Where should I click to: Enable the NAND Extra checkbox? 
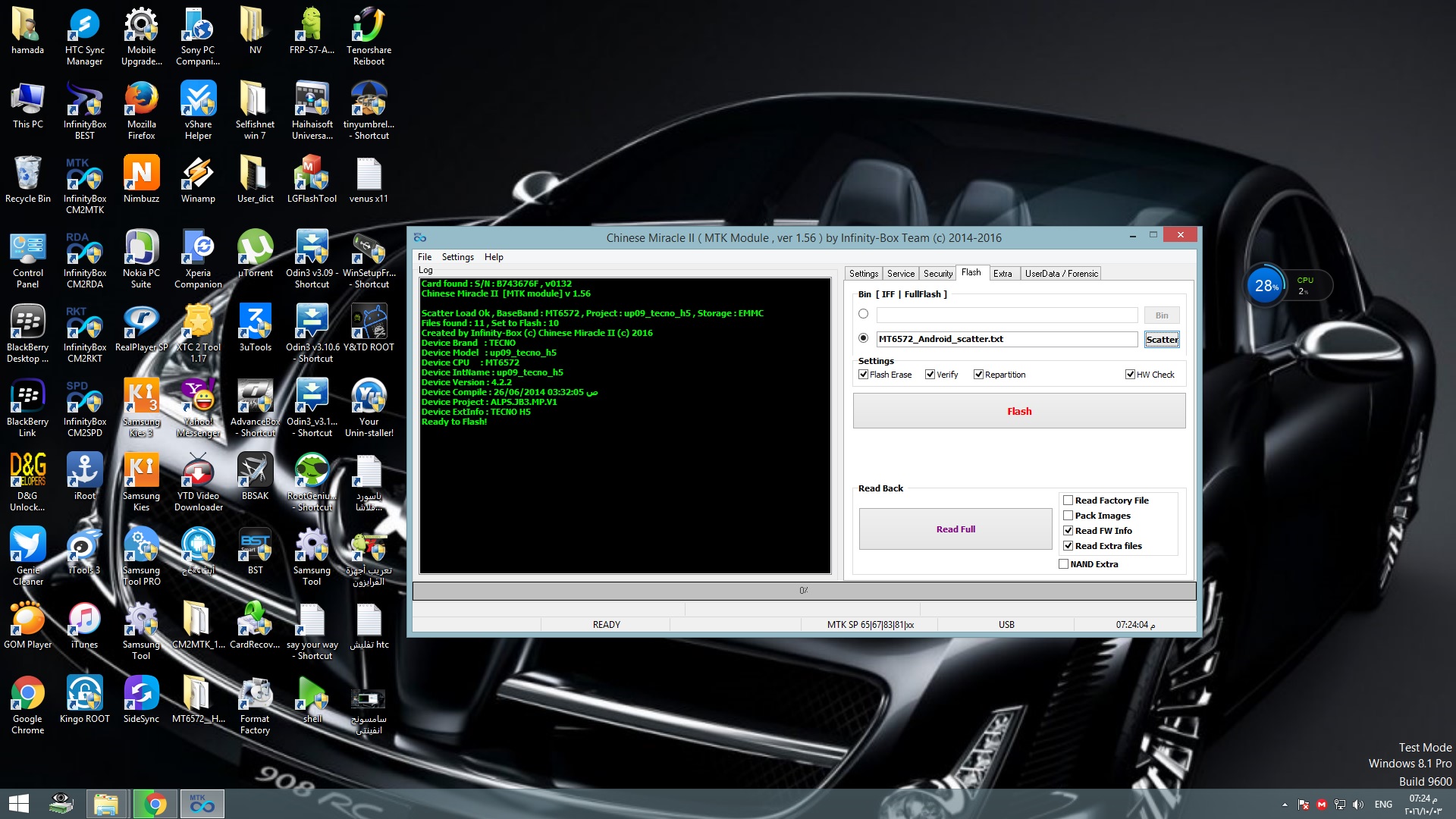[1063, 564]
